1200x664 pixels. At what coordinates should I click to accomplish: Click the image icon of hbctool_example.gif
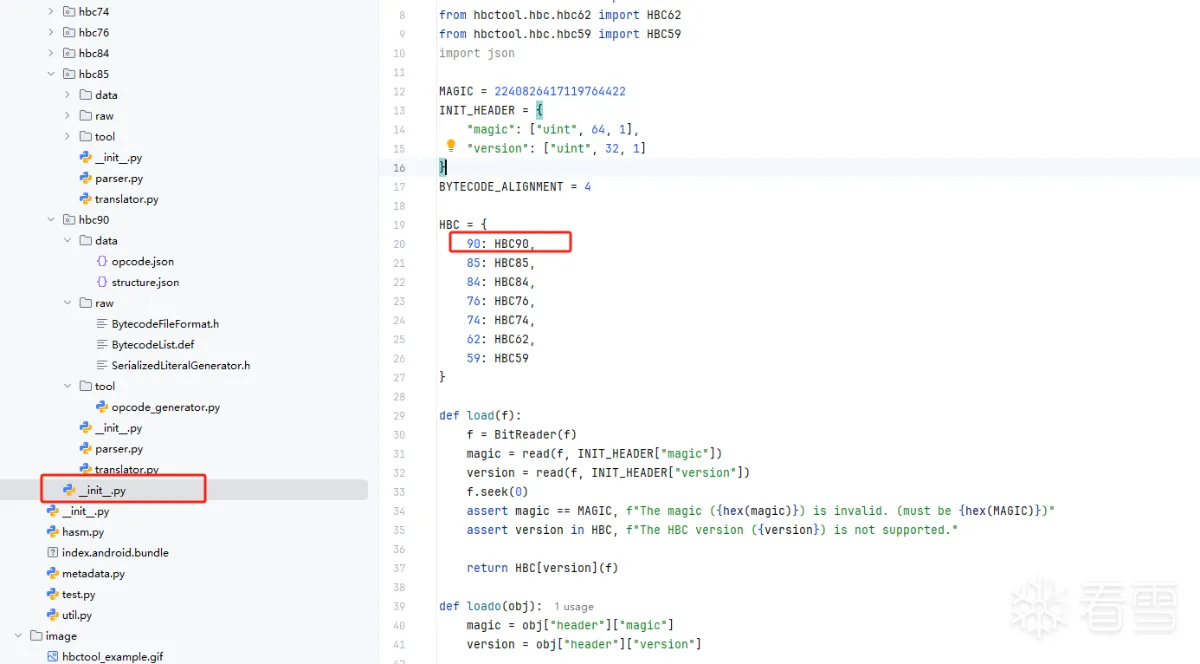[x=53, y=657]
